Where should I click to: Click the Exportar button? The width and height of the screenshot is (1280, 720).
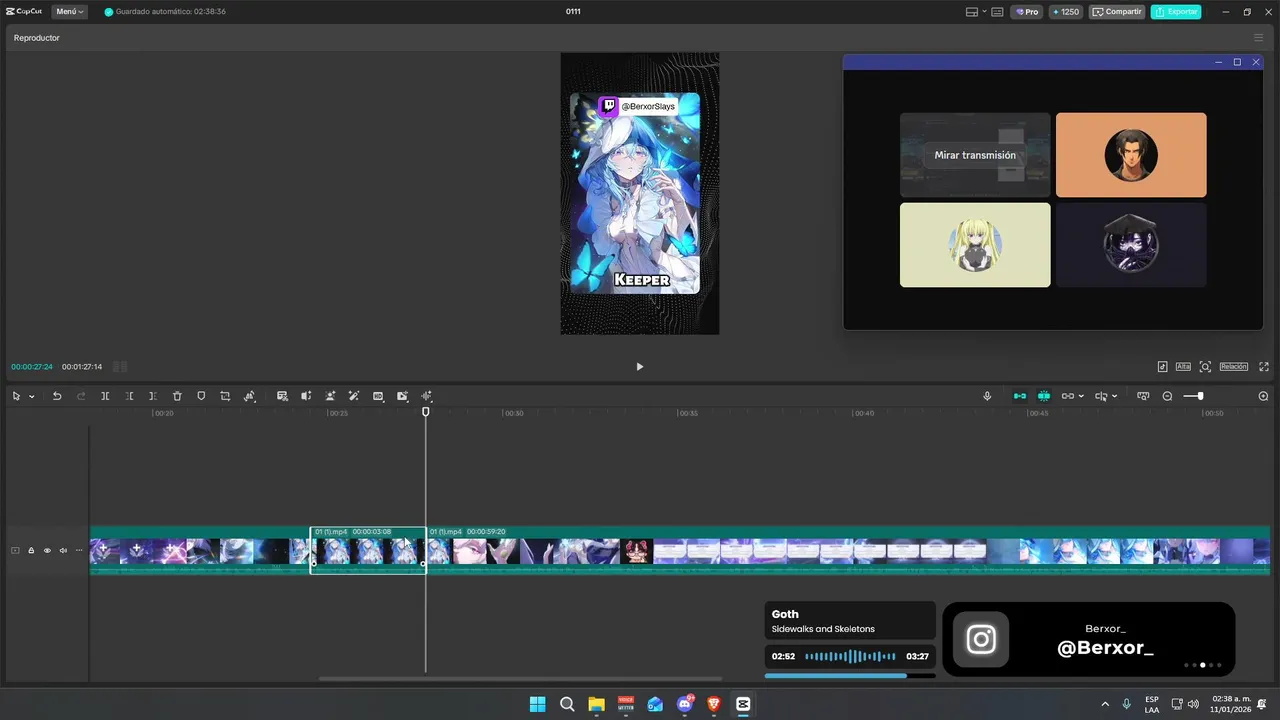(x=1176, y=12)
